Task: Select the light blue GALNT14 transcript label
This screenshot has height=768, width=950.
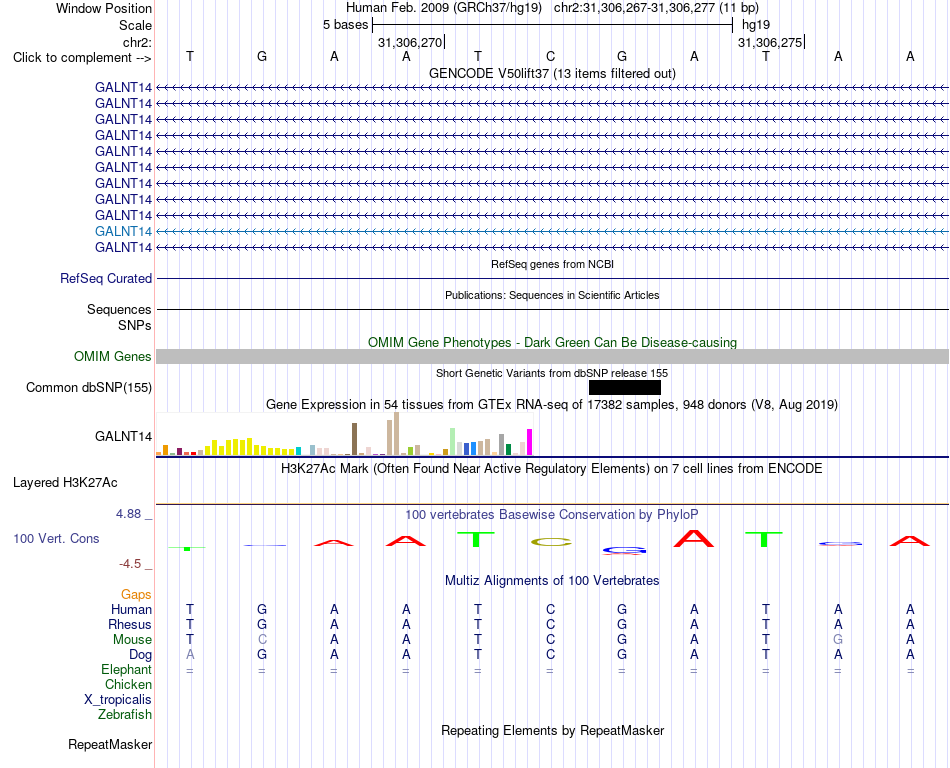Action: coord(124,231)
